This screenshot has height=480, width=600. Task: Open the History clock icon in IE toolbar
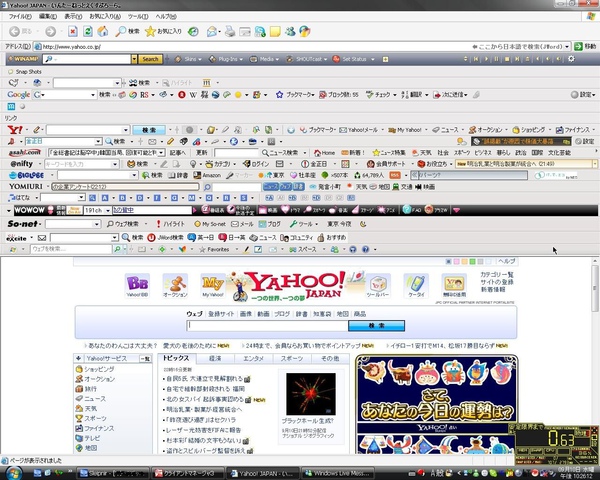tap(193, 31)
